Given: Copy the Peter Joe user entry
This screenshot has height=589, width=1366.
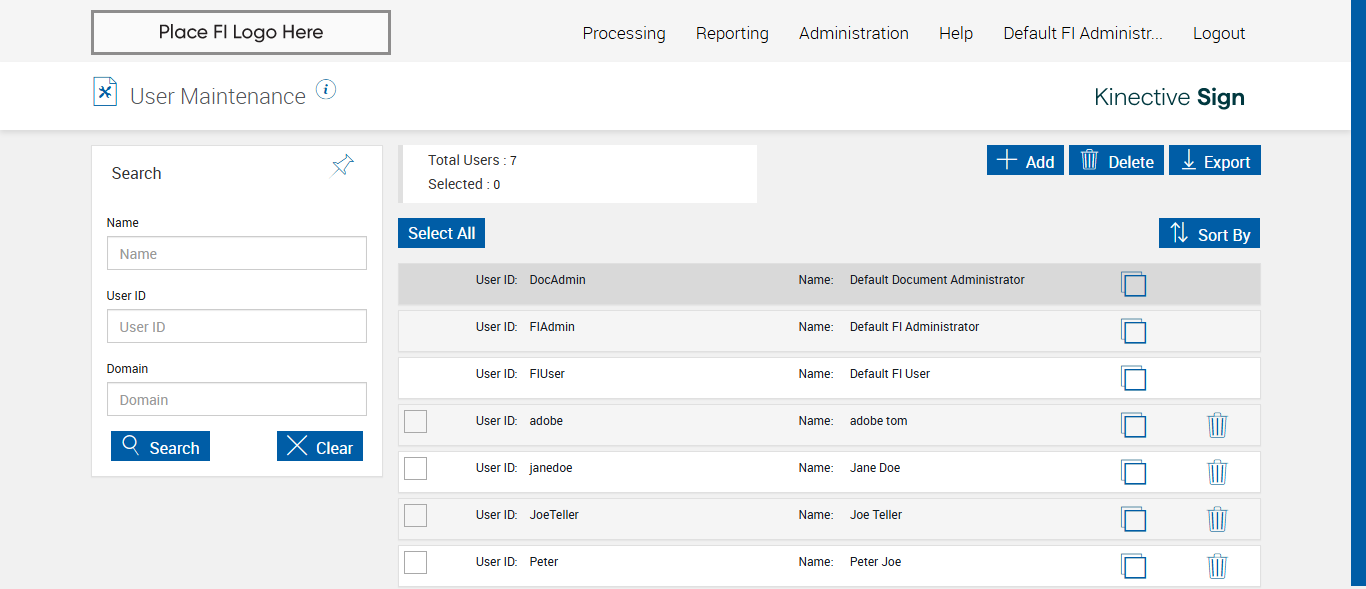Looking at the screenshot, I should [1133, 566].
